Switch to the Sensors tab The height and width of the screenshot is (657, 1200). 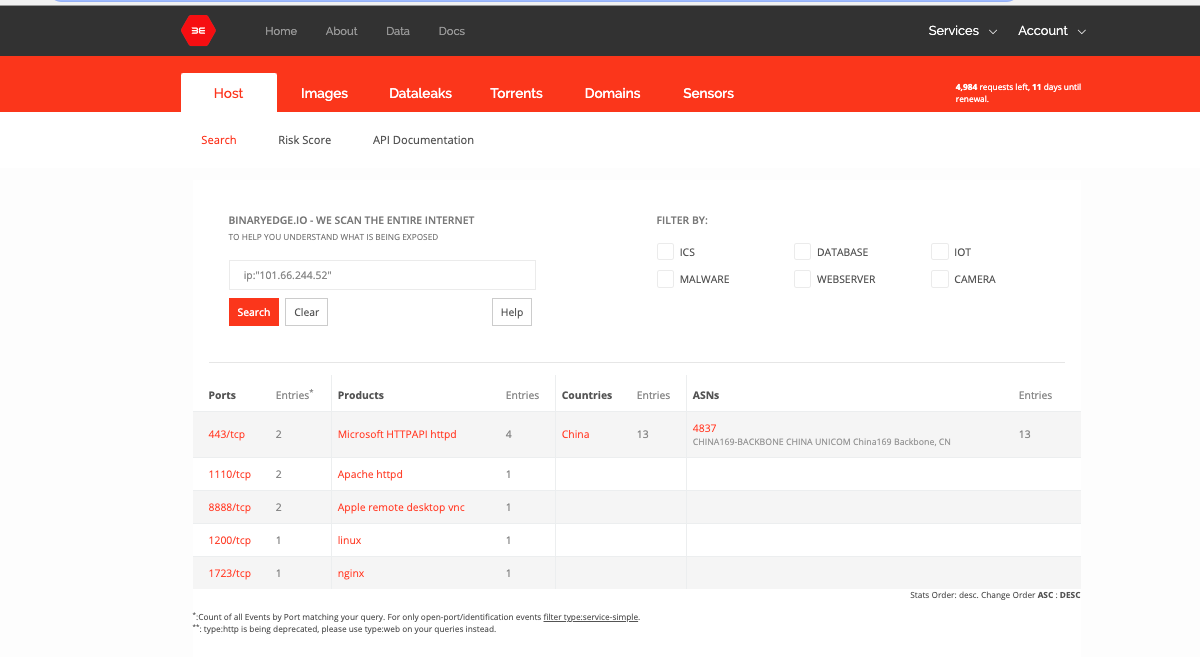click(x=709, y=93)
